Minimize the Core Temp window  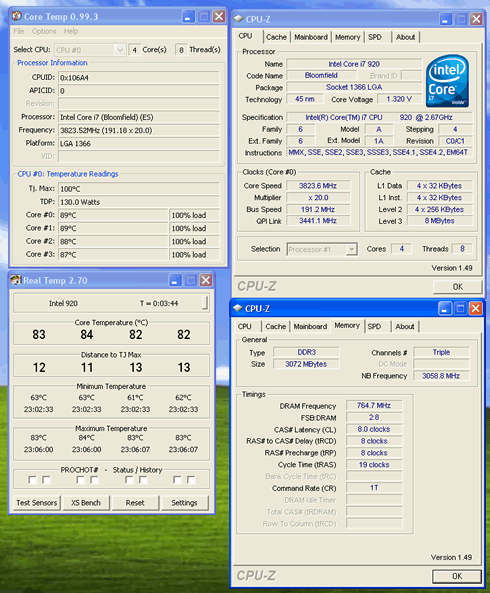point(188,16)
